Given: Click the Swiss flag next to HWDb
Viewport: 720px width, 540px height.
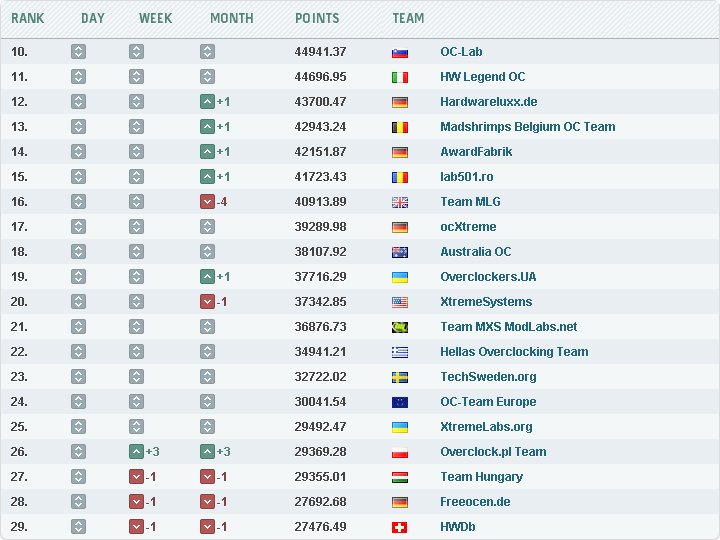Looking at the screenshot, I should tap(400, 527).
